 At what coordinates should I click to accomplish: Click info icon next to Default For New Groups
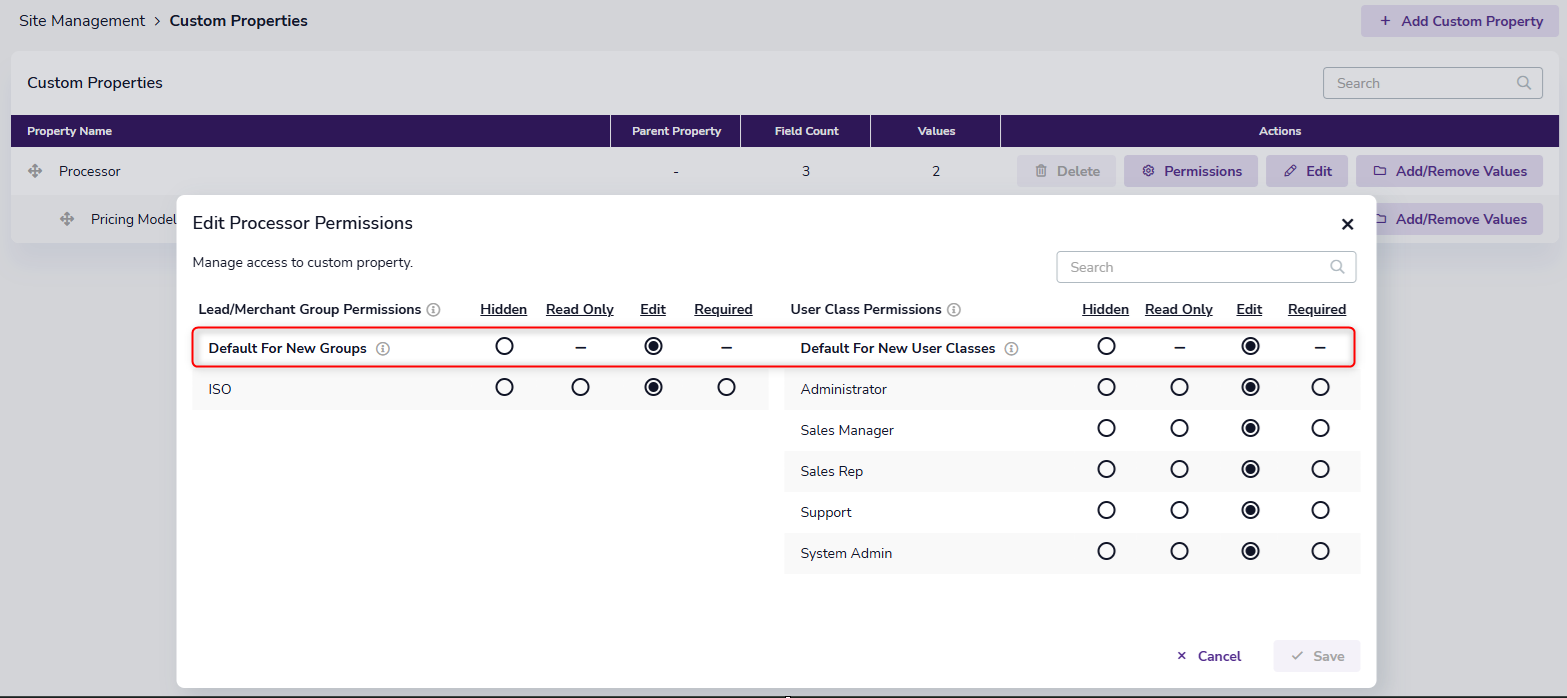pyautogui.click(x=383, y=349)
